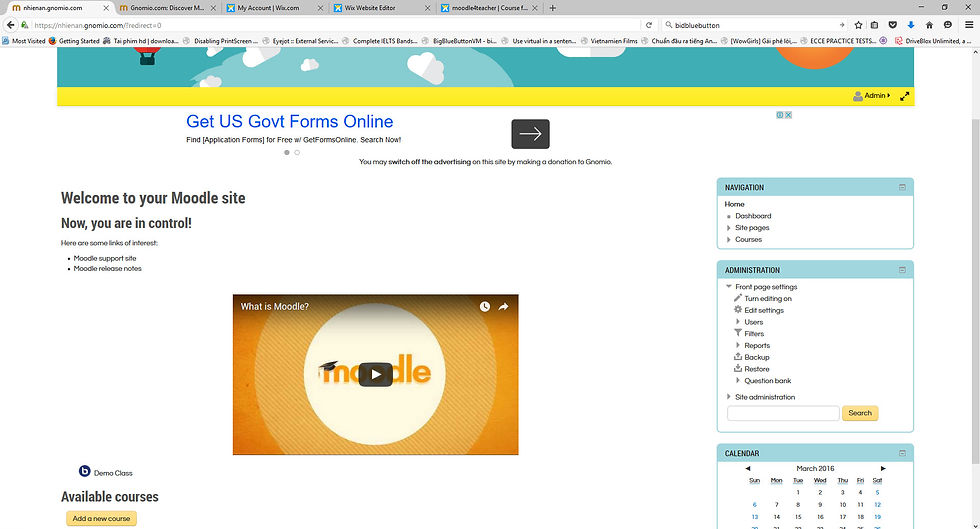Click the chat bubble toolbar icon

pos(948,25)
